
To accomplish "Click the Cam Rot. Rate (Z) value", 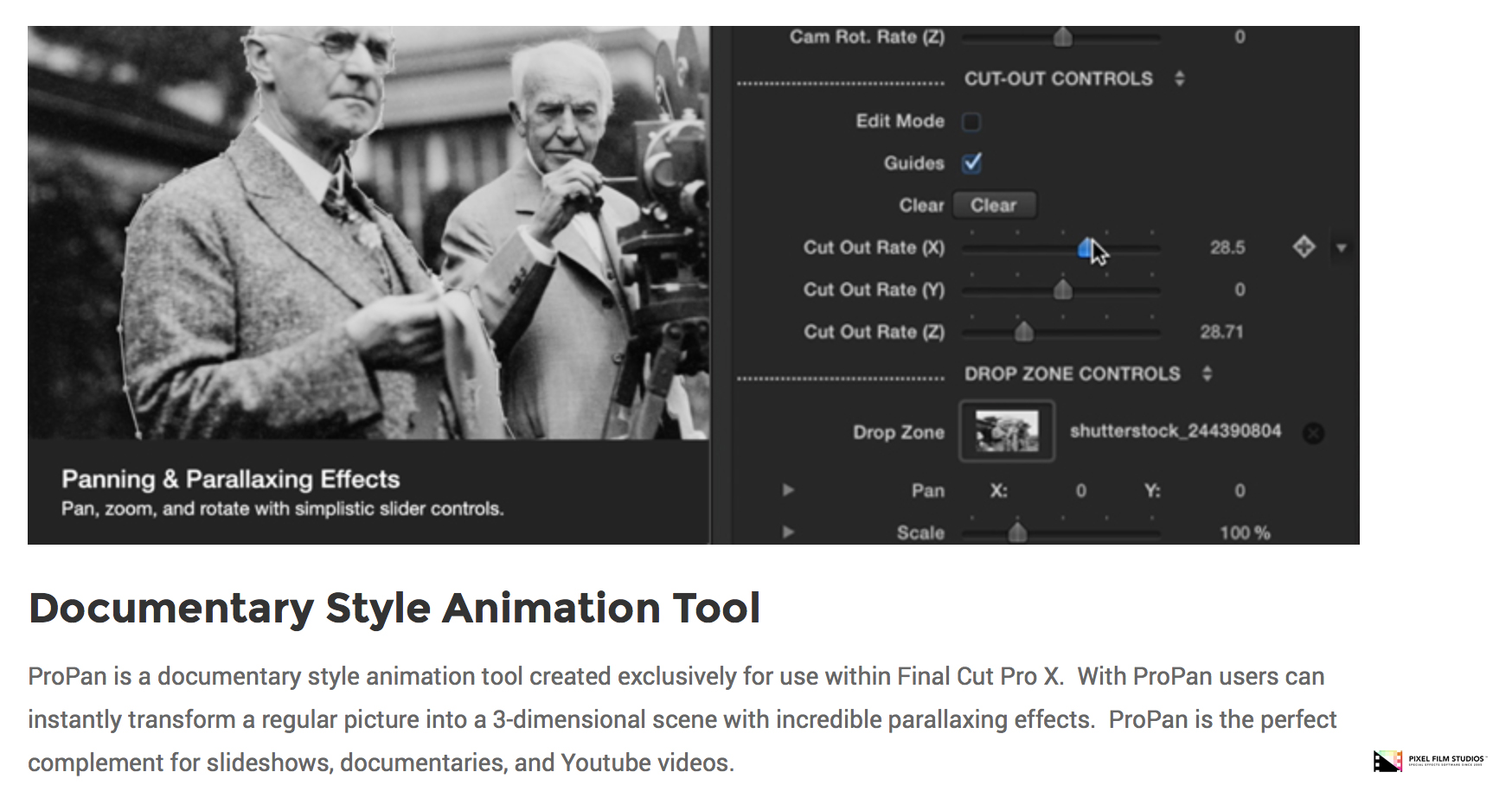I will tap(1240, 37).
